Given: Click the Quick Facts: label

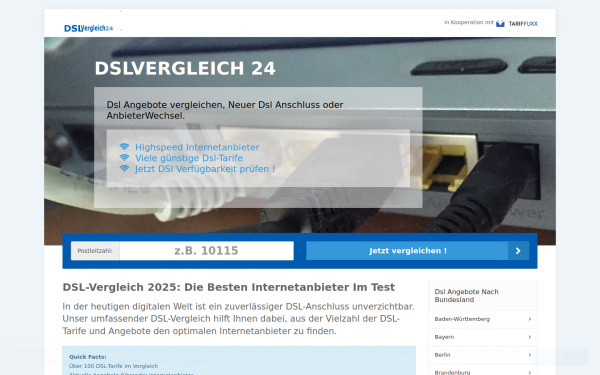Looking at the screenshot, I should coord(88,357).
